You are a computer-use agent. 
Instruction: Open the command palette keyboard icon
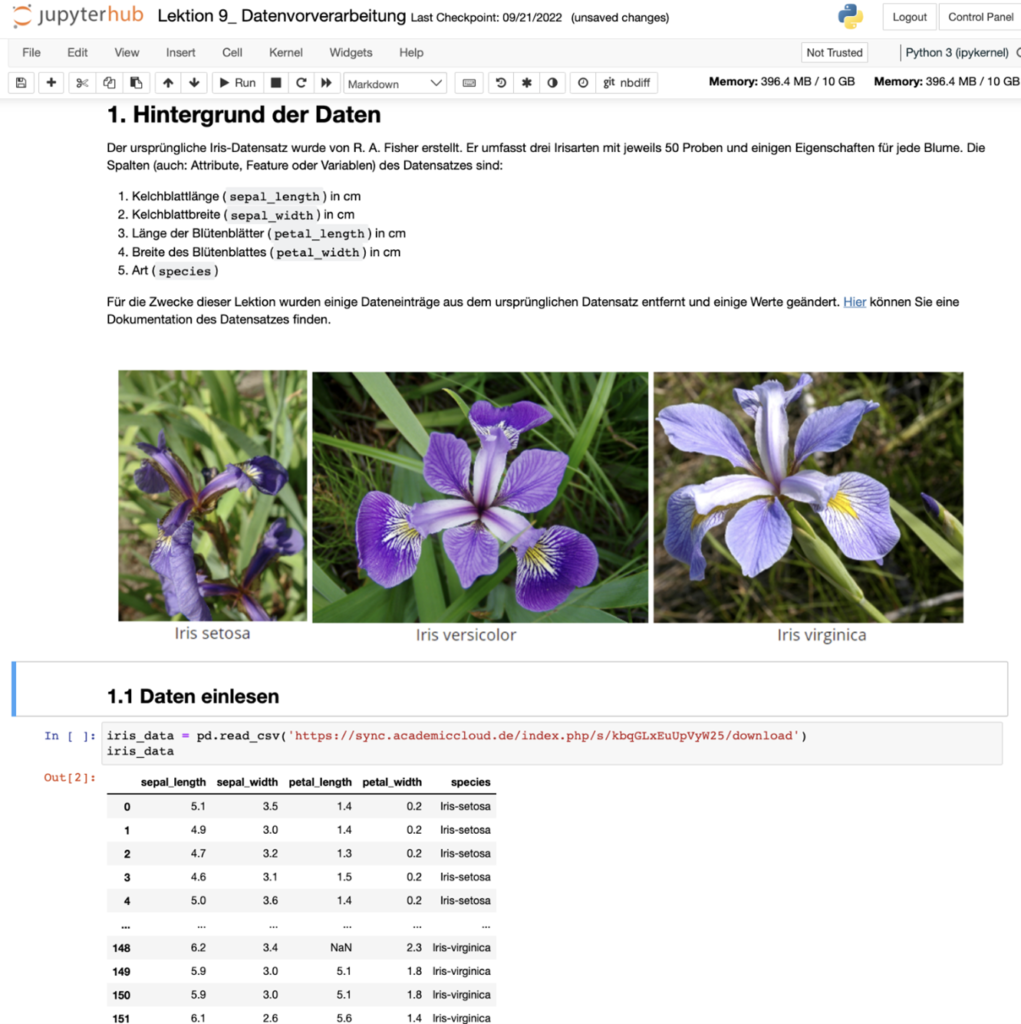(x=469, y=83)
